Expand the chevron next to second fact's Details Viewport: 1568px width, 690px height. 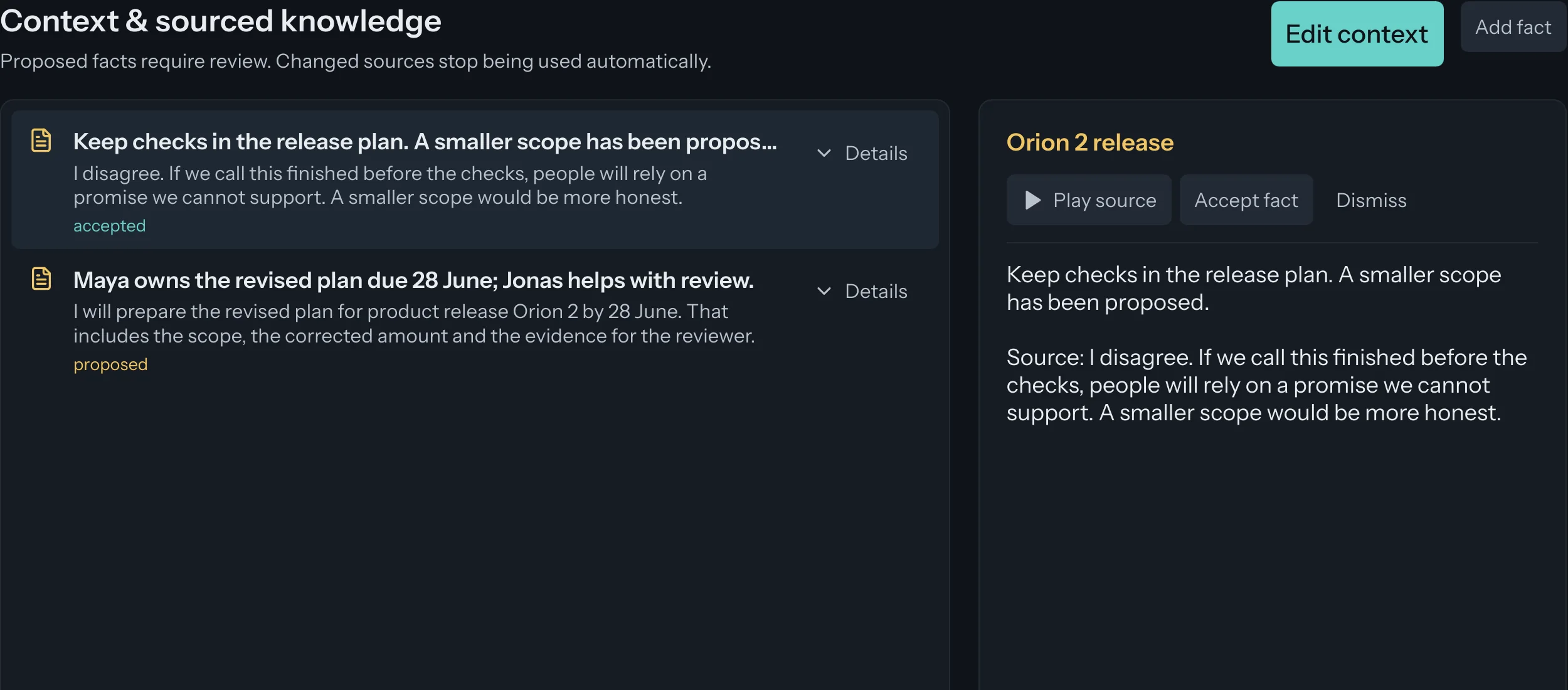(x=824, y=291)
